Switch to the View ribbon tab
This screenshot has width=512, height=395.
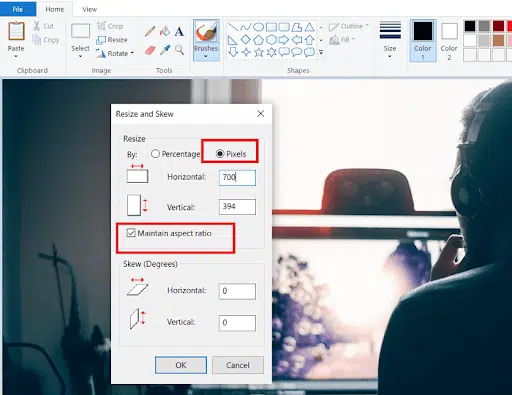tap(89, 9)
